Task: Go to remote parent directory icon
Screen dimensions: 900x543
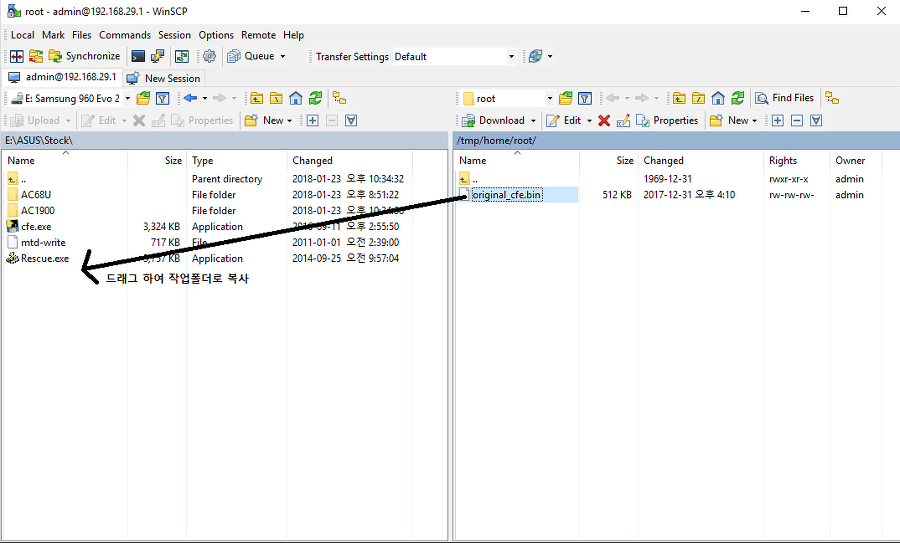Action: pyautogui.click(x=680, y=98)
